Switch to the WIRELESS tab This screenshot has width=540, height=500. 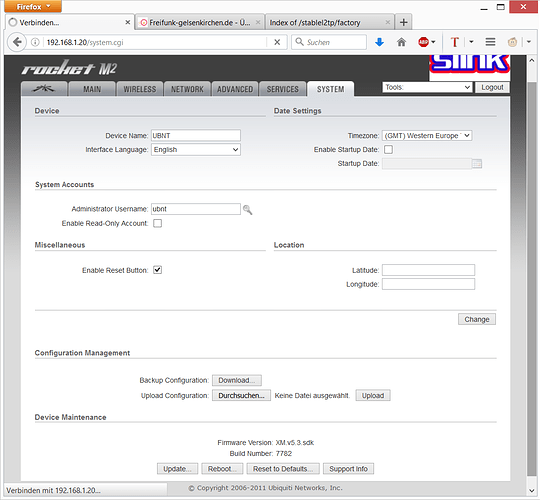[x=139, y=89]
